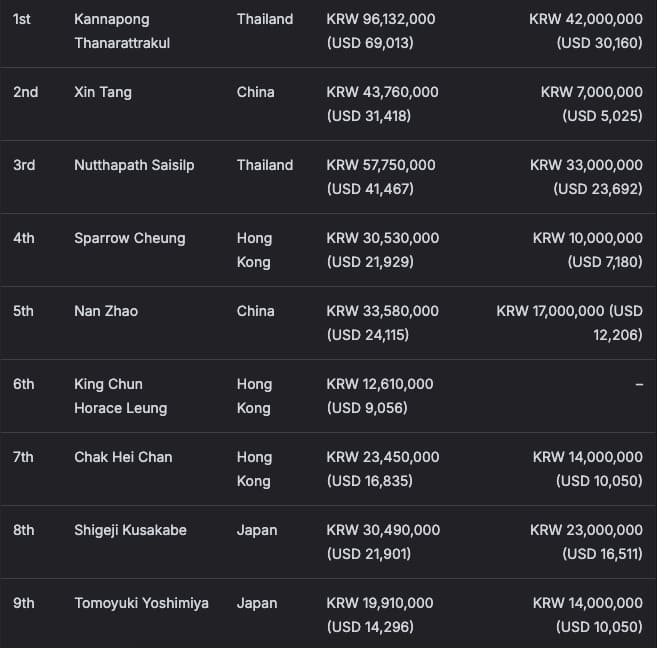657x648 pixels.
Task: Click Chak Hei Chan's name
Action: (x=123, y=457)
